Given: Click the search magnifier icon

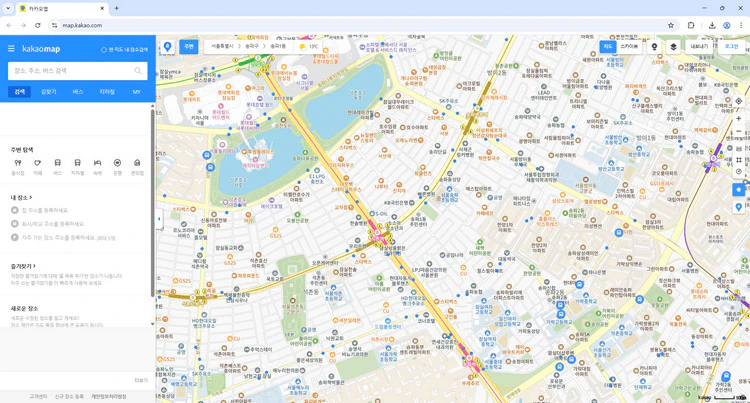Looking at the screenshot, I should (138, 71).
